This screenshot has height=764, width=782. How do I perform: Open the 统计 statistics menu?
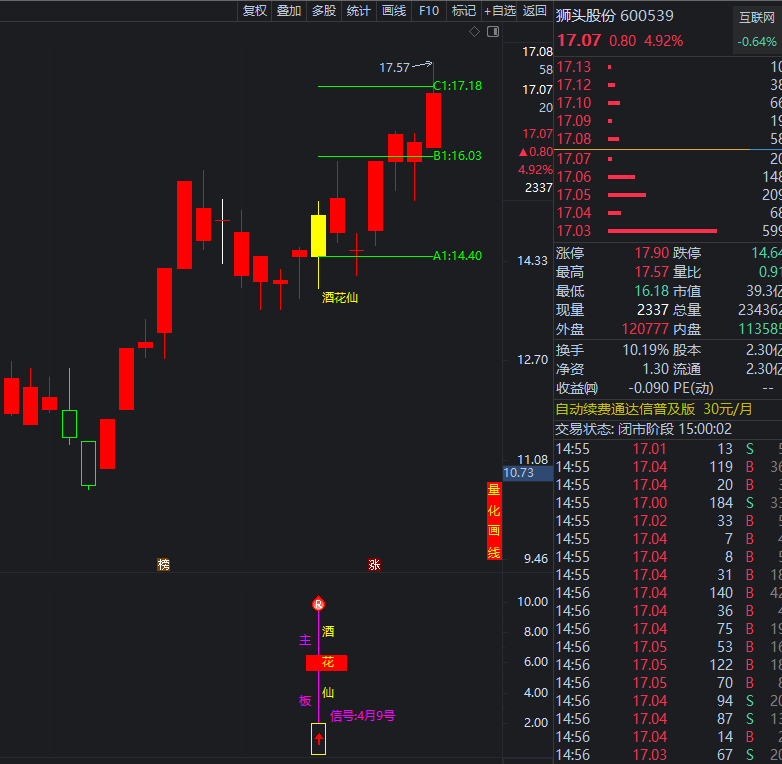tap(358, 11)
